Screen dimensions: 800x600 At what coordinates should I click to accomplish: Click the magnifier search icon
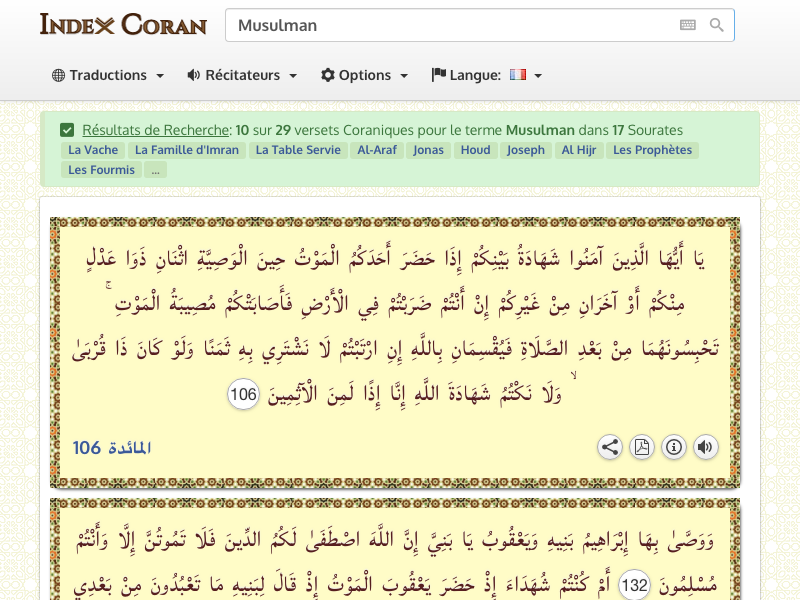coord(716,25)
